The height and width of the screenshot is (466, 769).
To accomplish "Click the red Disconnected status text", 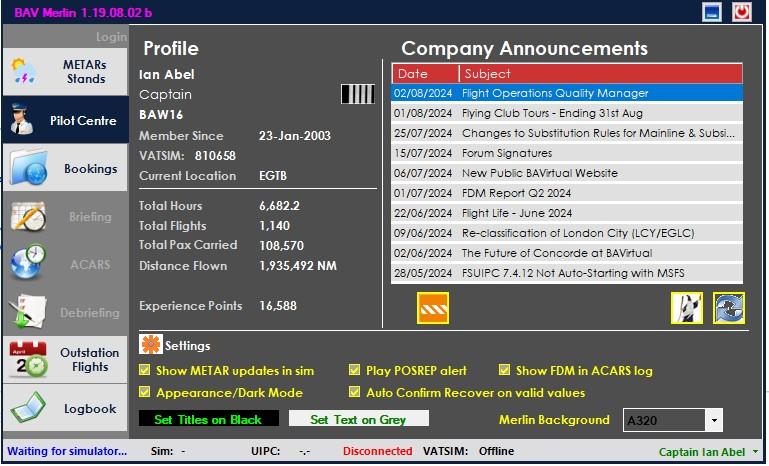I will tap(377, 451).
